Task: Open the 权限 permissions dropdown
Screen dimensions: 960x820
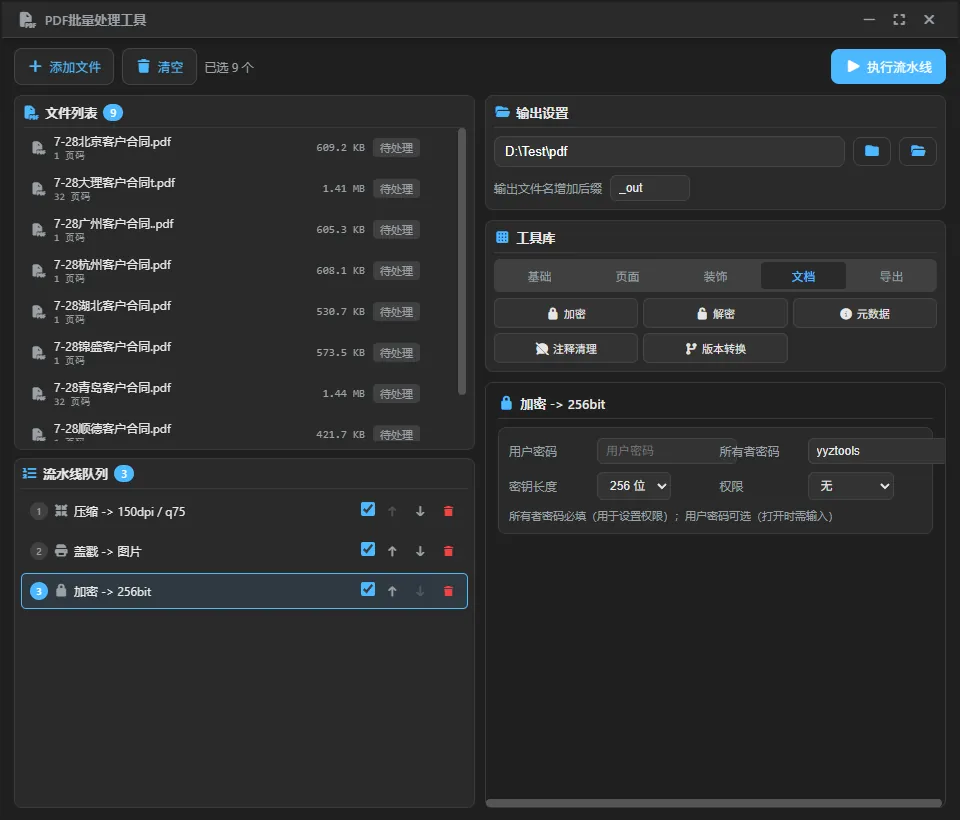Action: click(x=850, y=486)
